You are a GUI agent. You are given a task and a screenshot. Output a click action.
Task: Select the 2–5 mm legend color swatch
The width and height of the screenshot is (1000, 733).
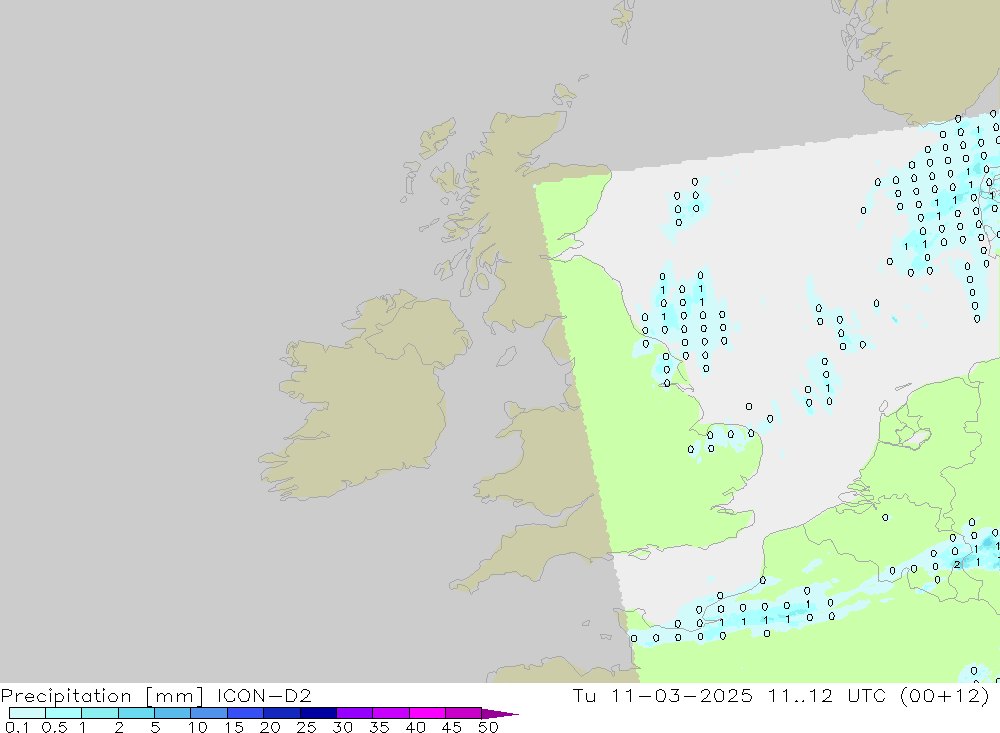136,713
